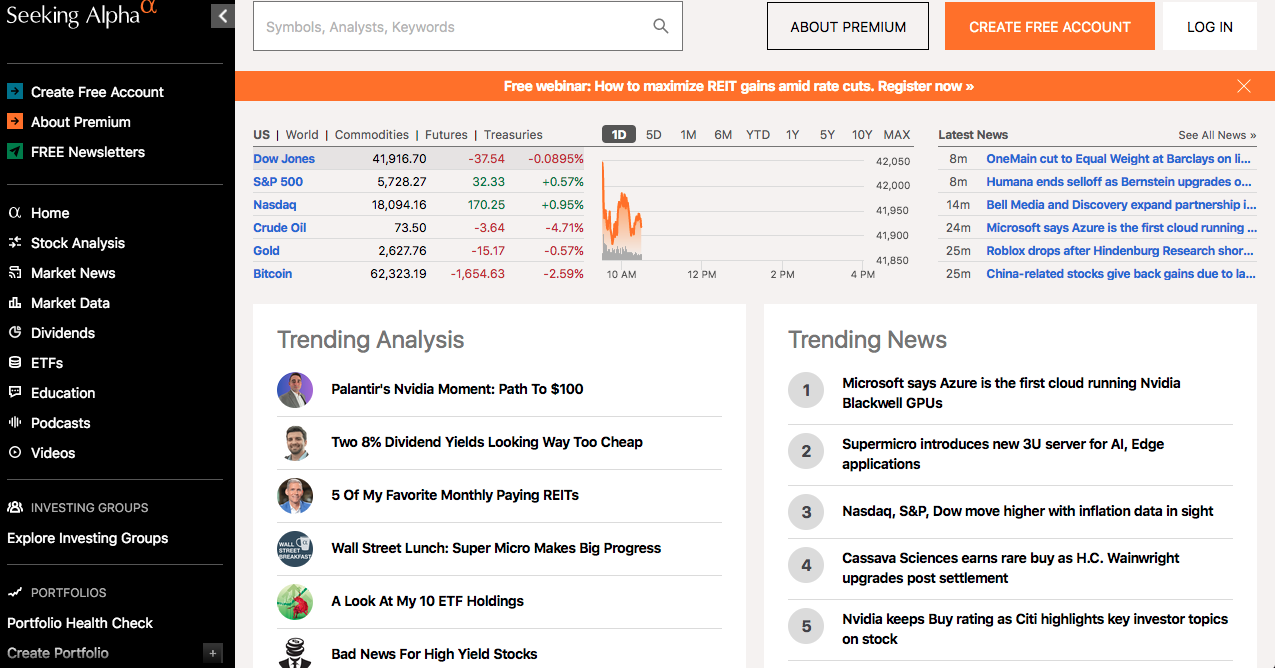1275x668 pixels.
Task: Select the MAX chart range
Action: coord(897,135)
